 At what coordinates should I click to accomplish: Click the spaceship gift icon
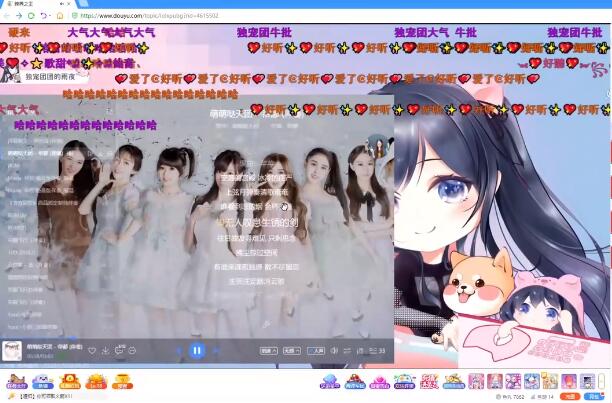[x=404, y=381]
